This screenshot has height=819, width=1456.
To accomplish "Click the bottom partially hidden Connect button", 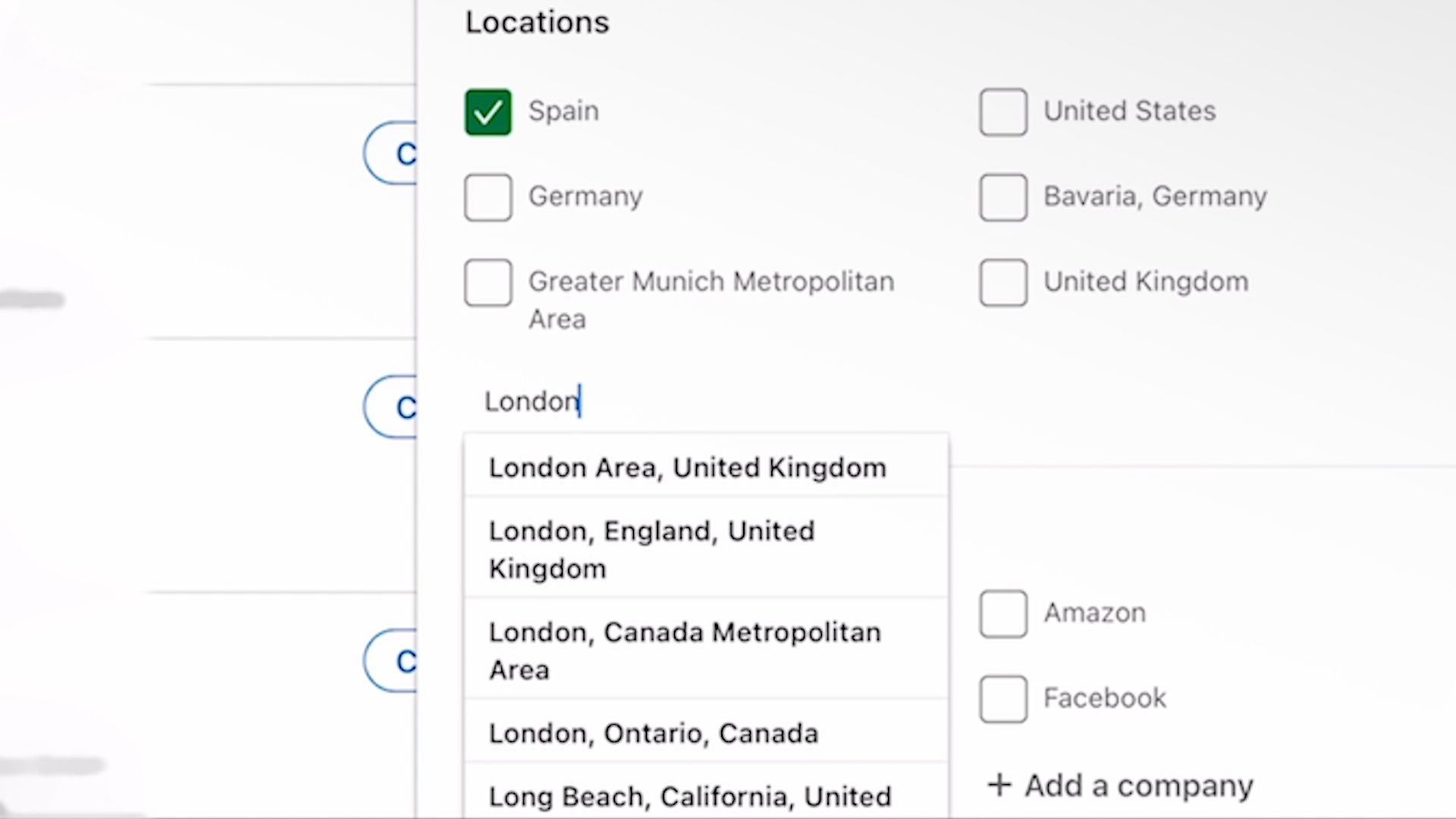I will pyautogui.click(x=392, y=661).
